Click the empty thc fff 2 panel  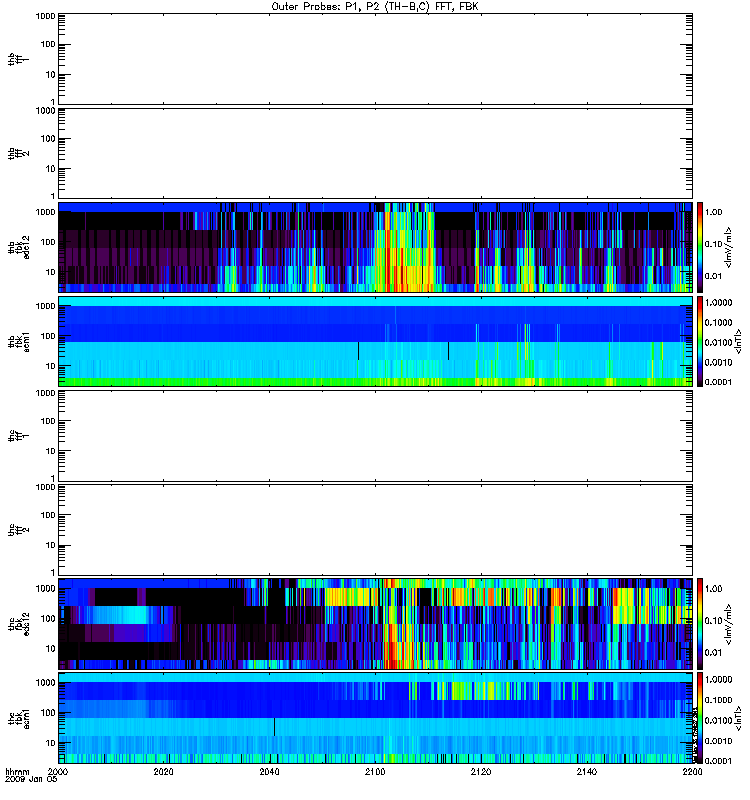[x=375, y=530]
